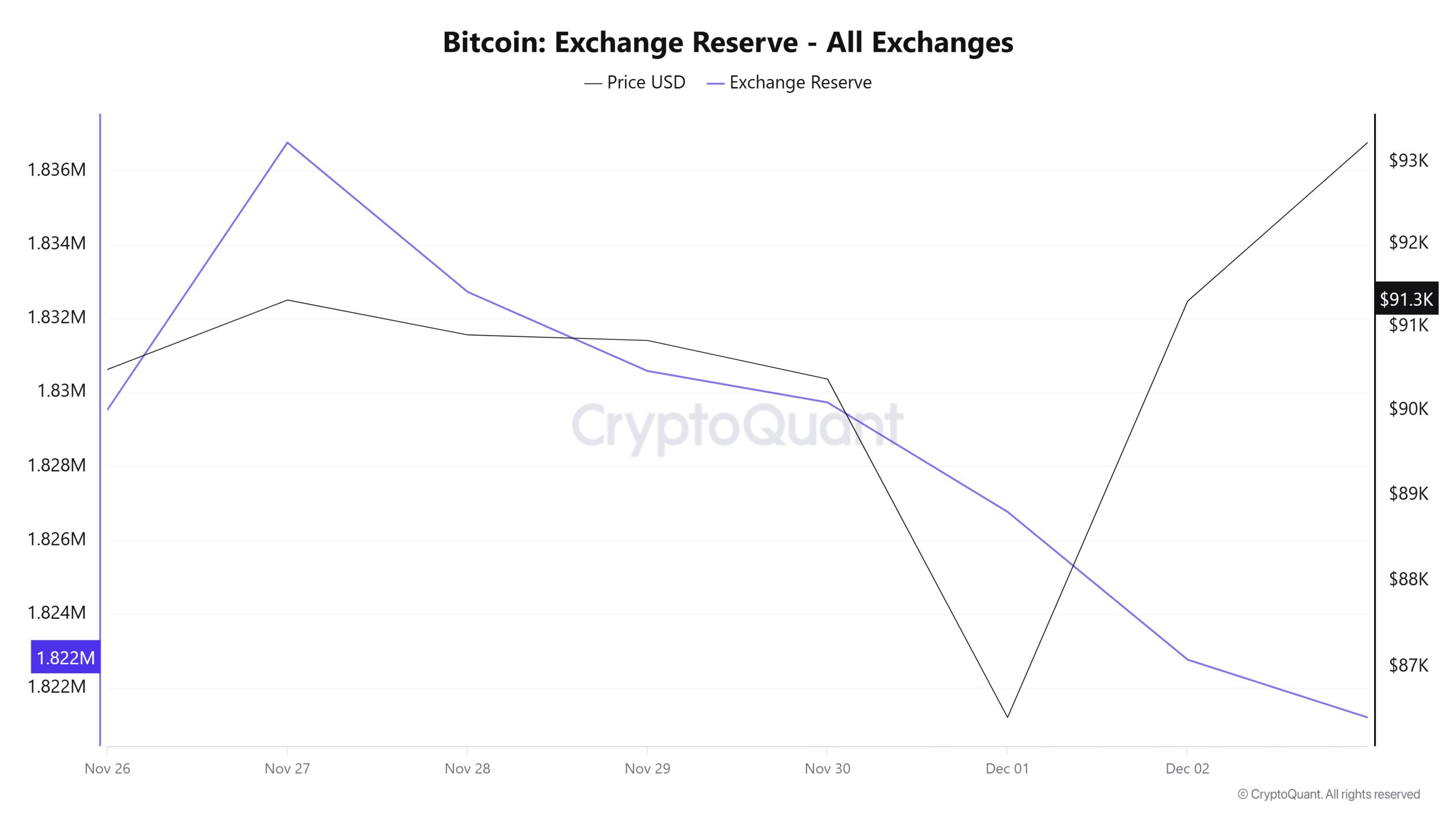Click the Dec 02 date label

point(1187,768)
